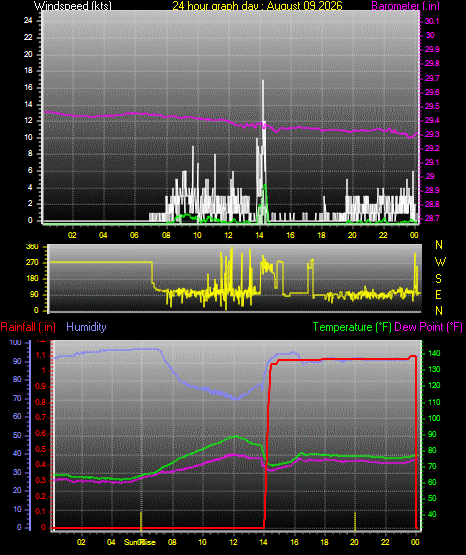Viewport: 466px width, 555px height.
Task: Click the 24 hour graph day title
Action: pos(258,5)
